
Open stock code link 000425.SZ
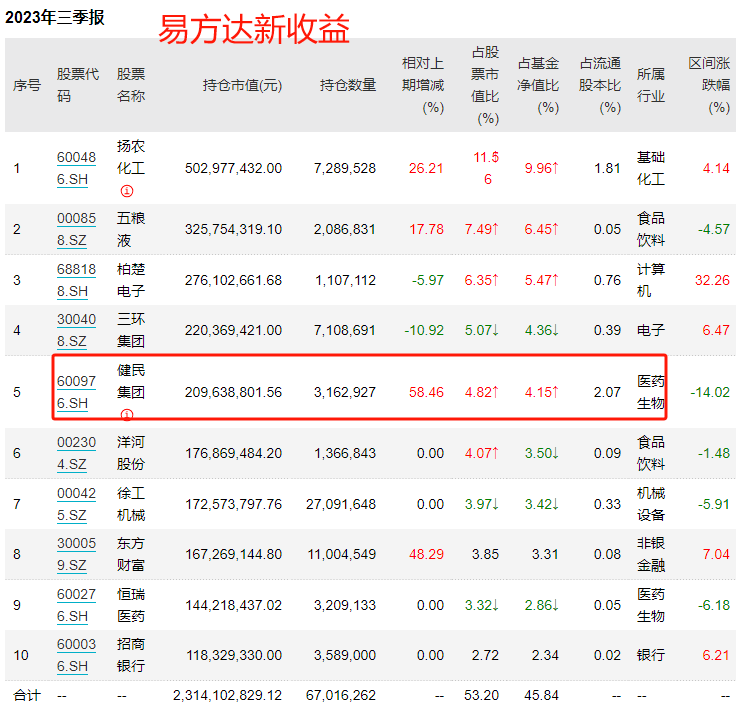[76, 504]
